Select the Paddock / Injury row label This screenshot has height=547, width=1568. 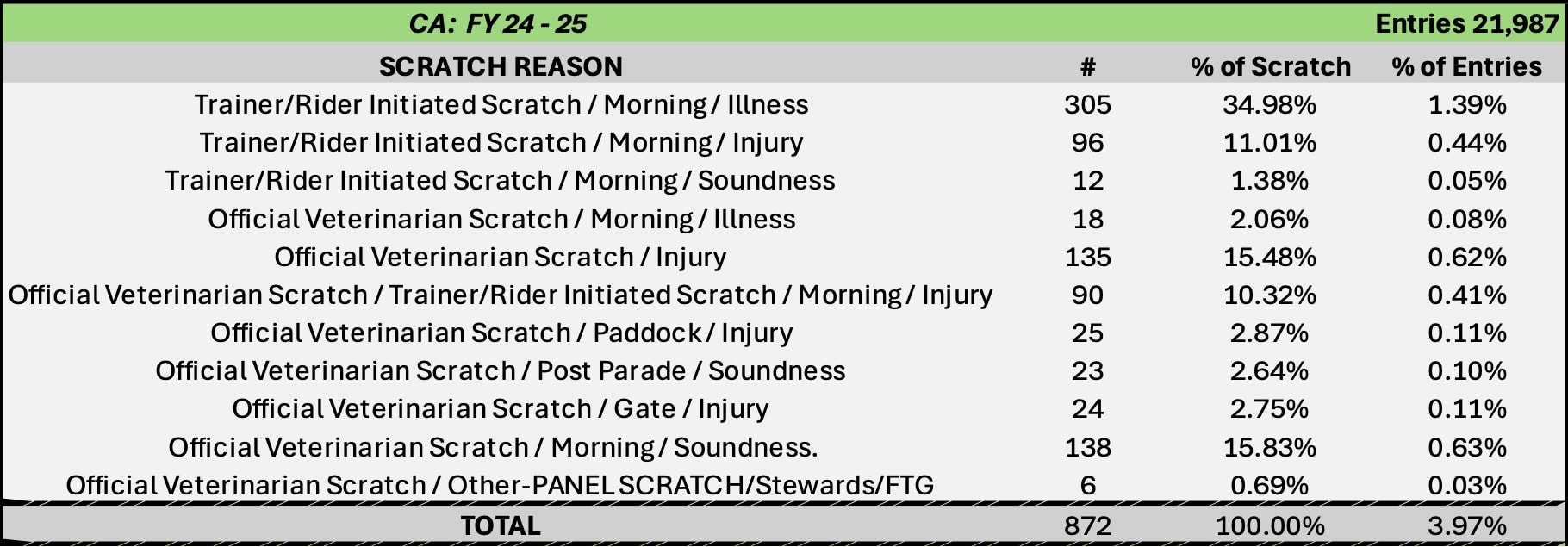[x=501, y=333]
